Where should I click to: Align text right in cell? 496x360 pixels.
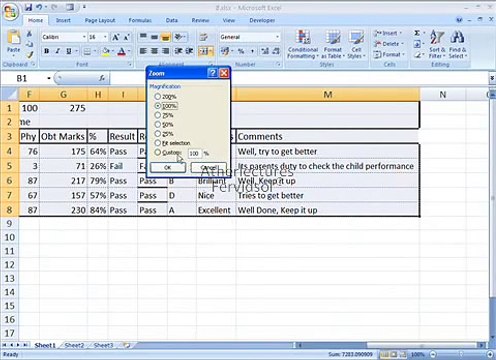[165, 51]
